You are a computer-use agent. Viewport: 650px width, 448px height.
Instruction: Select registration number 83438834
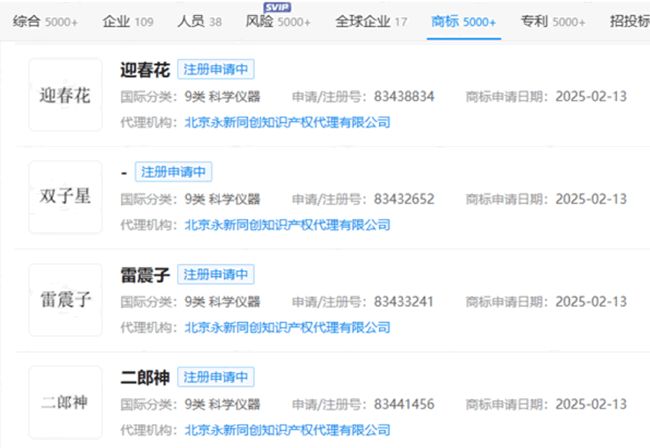404,97
